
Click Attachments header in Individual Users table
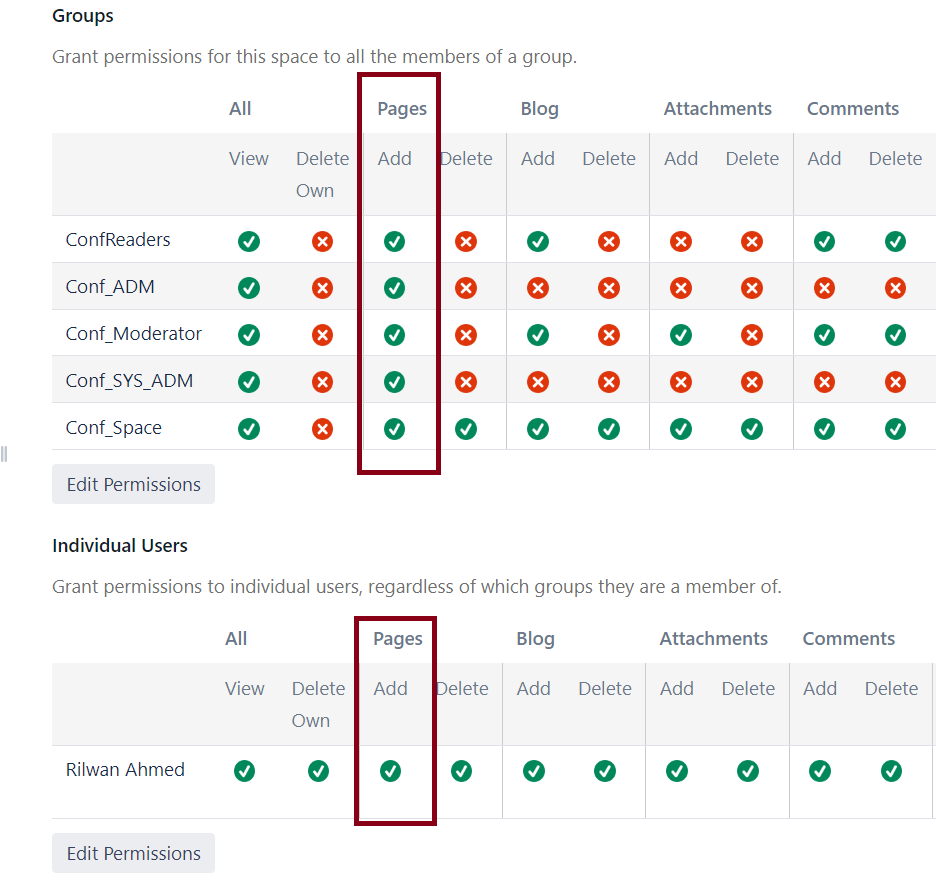pos(713,639)
